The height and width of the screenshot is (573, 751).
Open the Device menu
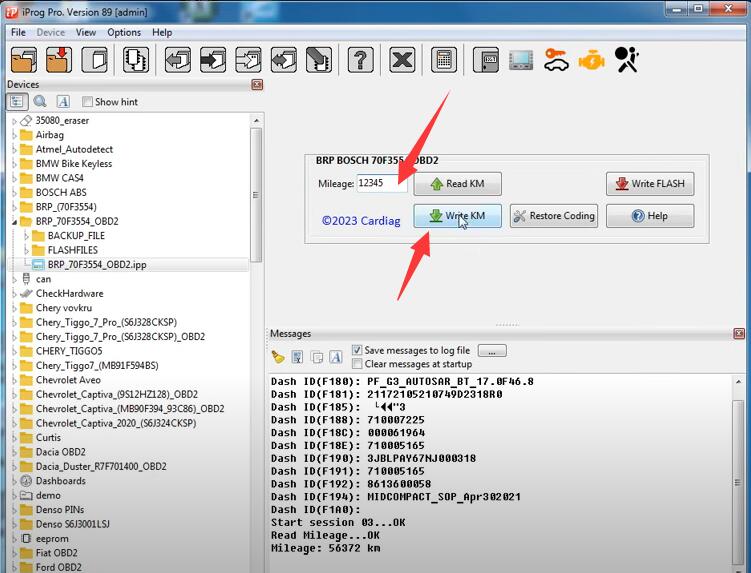click(x=50, y=33)
